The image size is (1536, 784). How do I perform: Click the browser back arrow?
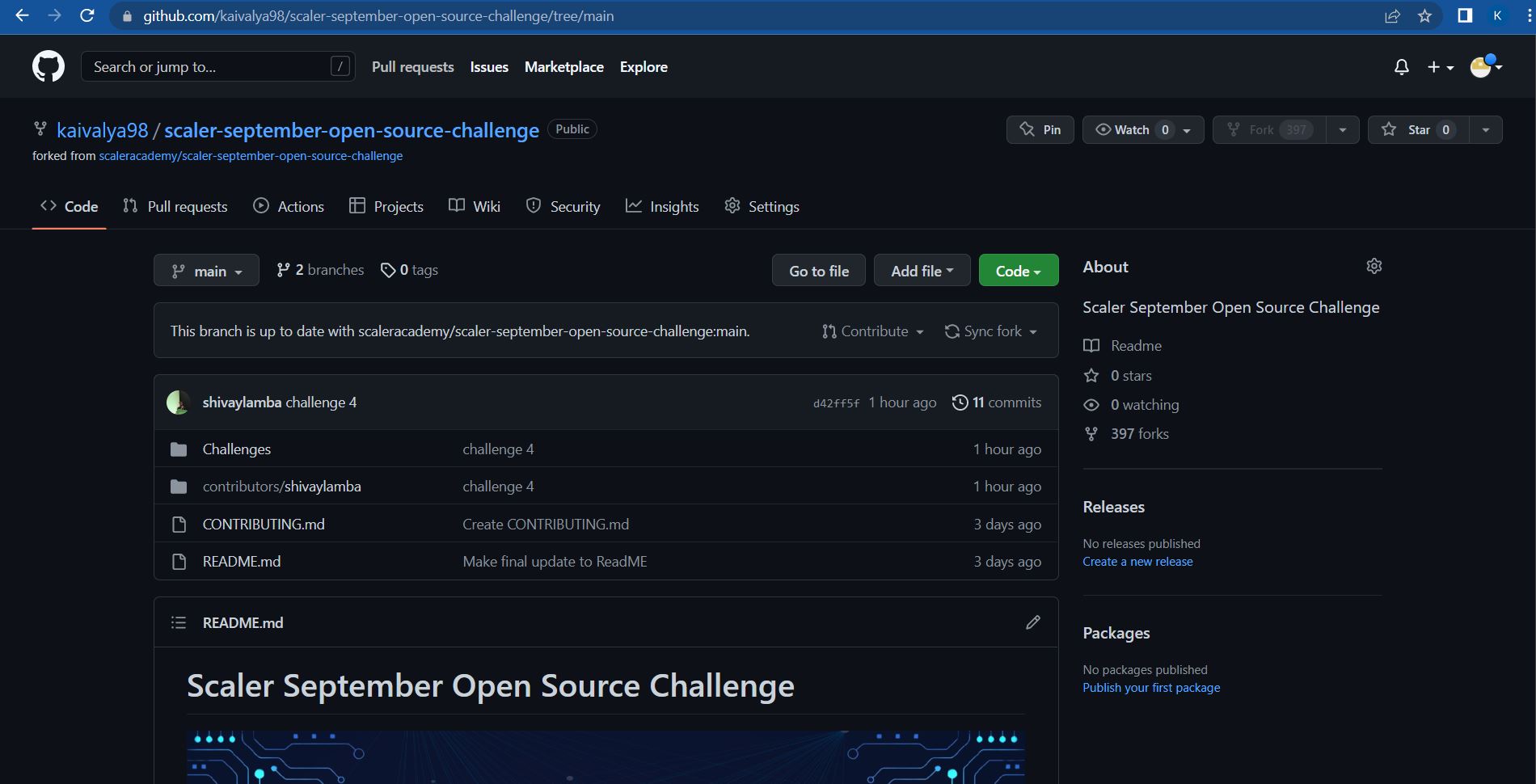(22, 15)
